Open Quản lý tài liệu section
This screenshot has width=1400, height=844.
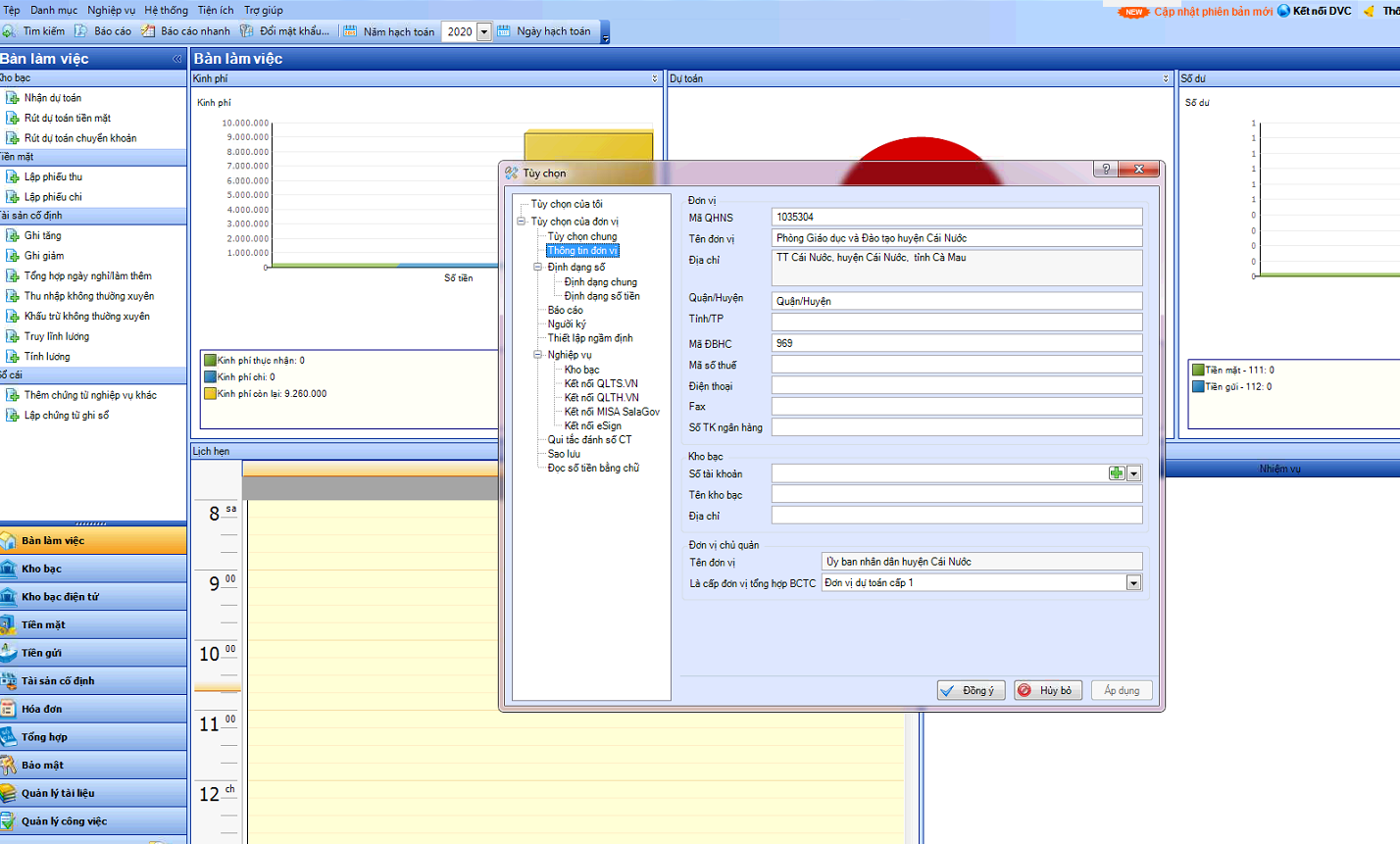[93, 793]
